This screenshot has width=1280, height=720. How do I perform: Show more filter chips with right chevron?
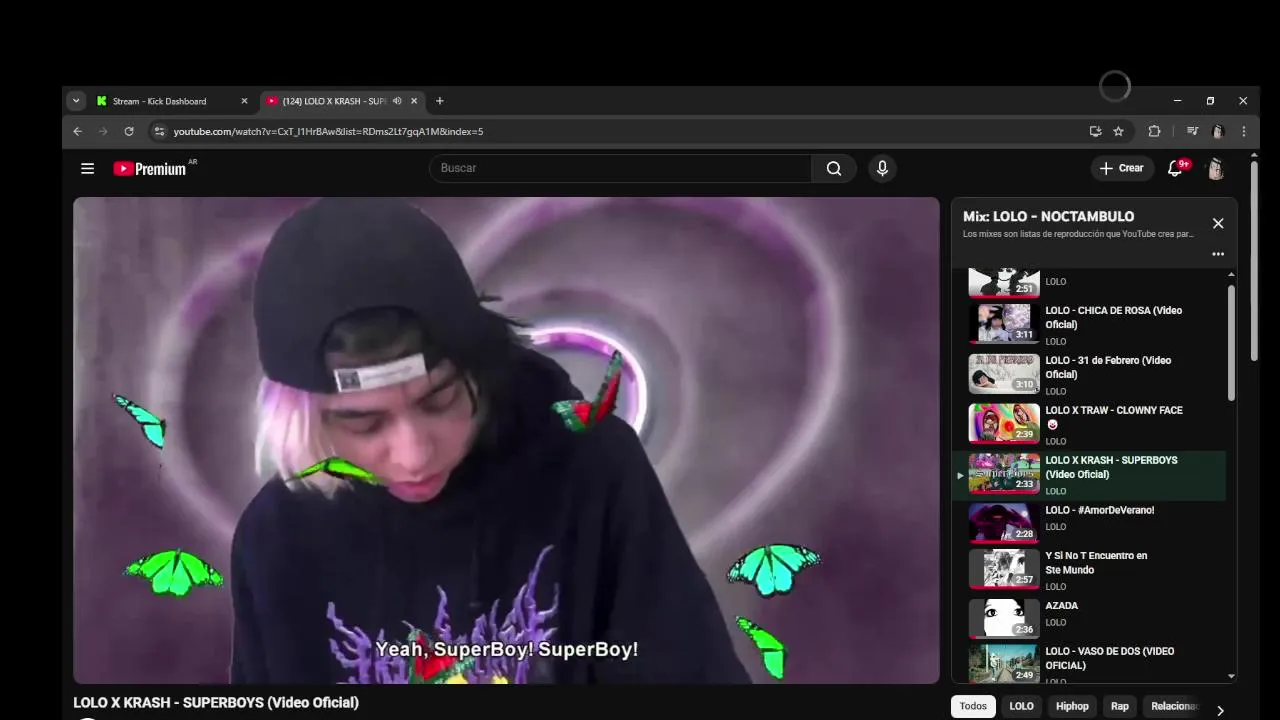pos(1220,710)
